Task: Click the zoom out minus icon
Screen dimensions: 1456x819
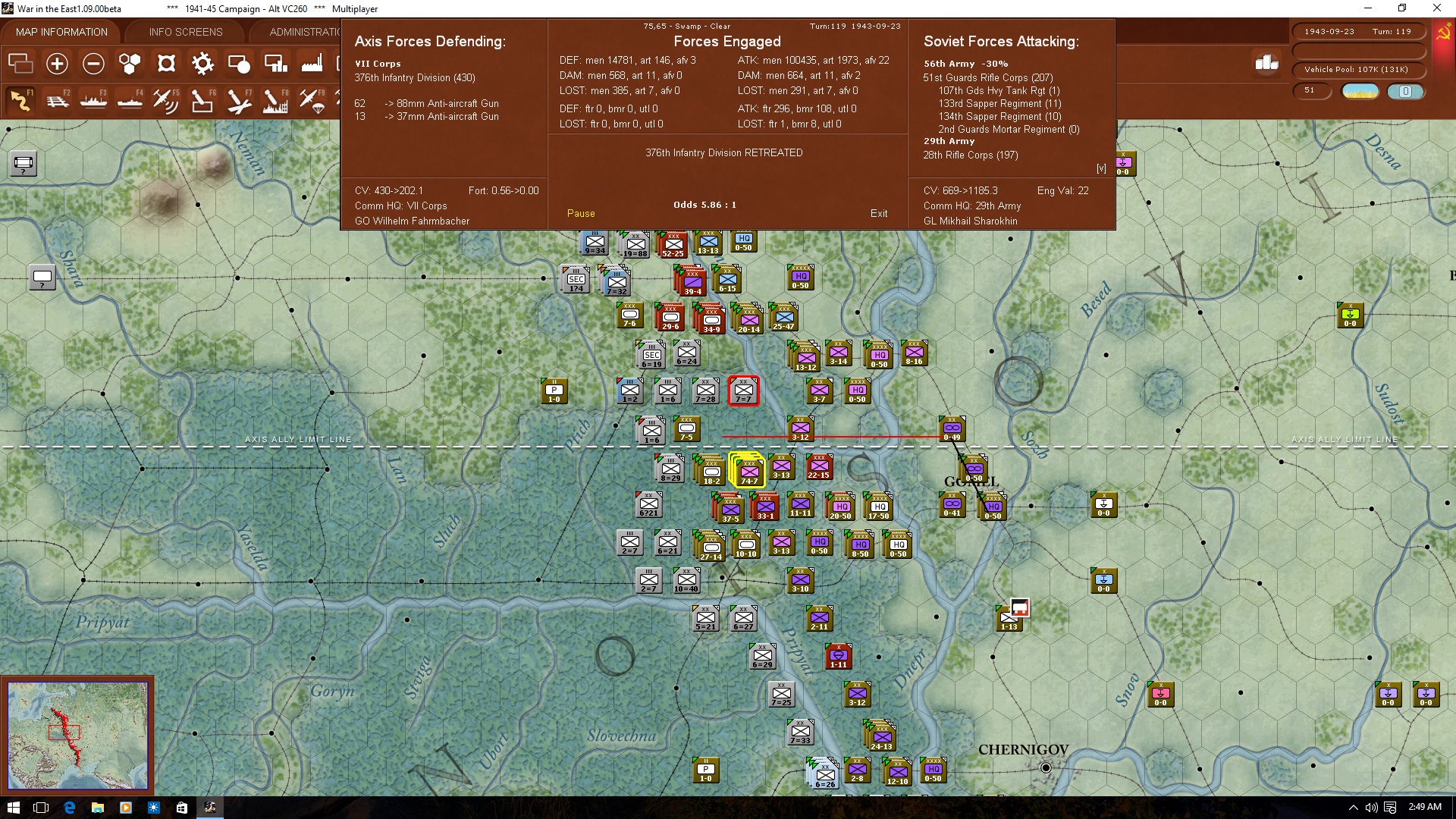Action: [x=93, y=64]
